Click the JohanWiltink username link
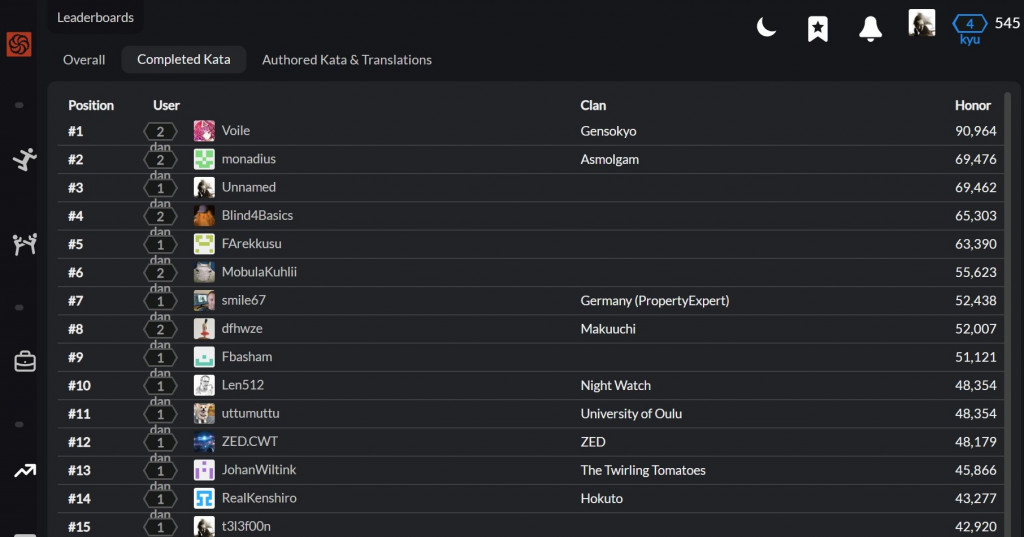Viewport: 1024px width, 537px height. tap(259, 470)
